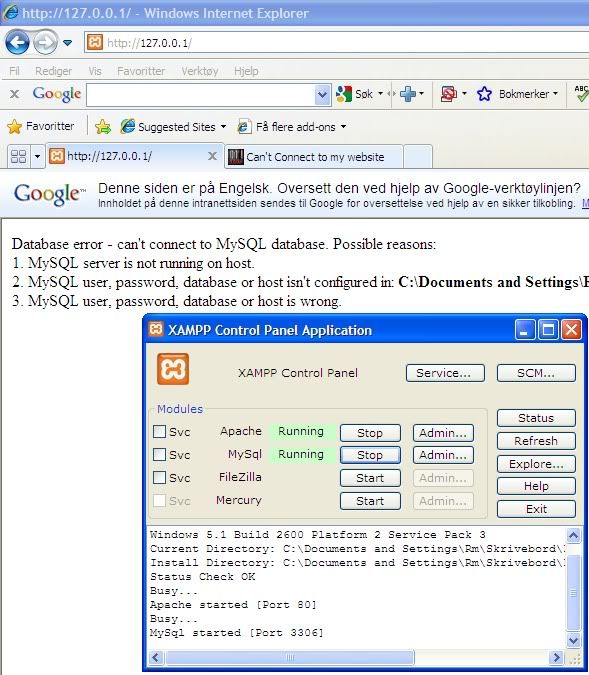Click the Få flere add-ons page icon
Viewport: 589px width, 675px height.
coord(244,127)
